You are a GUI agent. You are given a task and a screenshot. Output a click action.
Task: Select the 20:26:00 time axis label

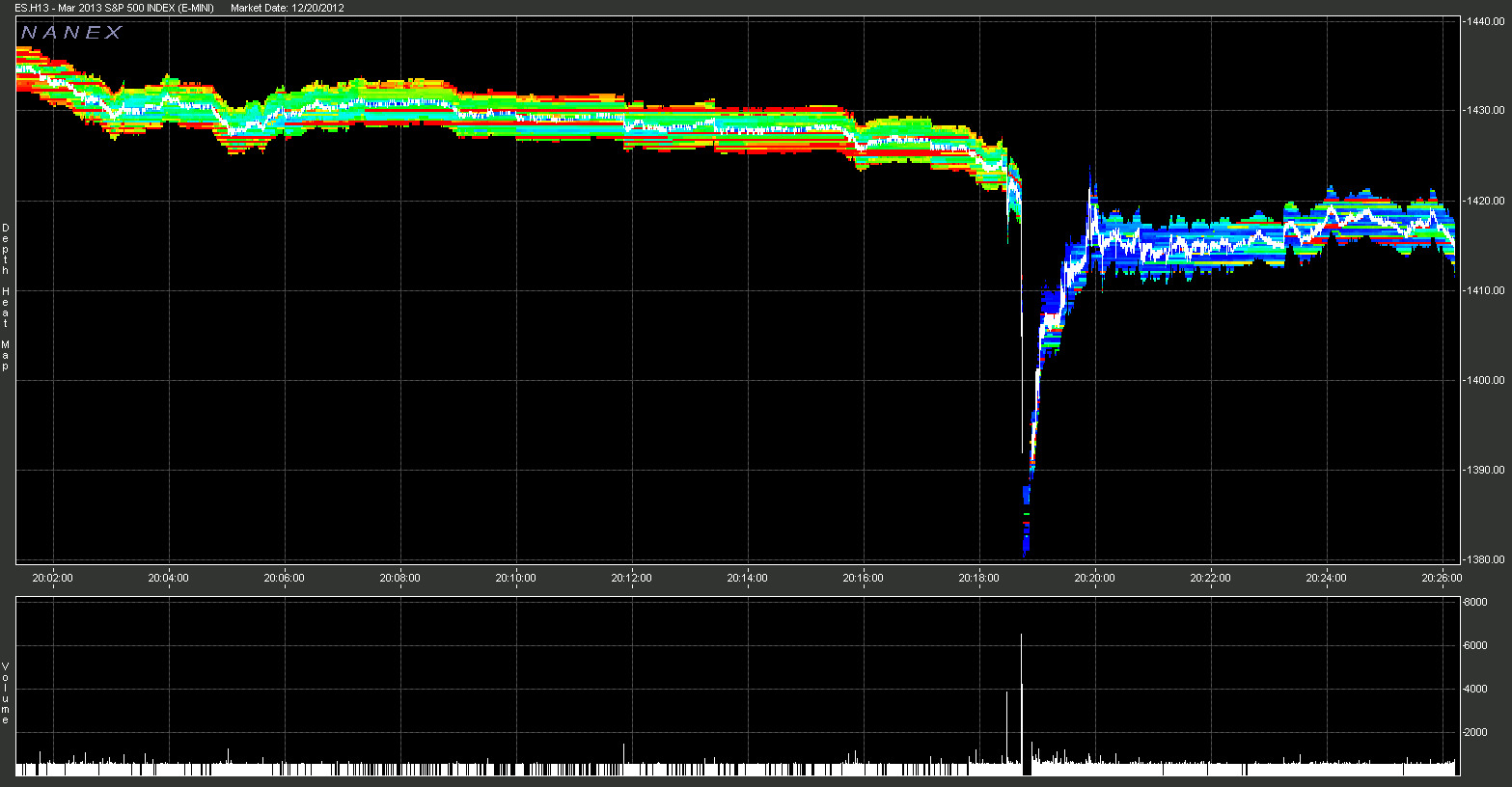point(1443,578)
